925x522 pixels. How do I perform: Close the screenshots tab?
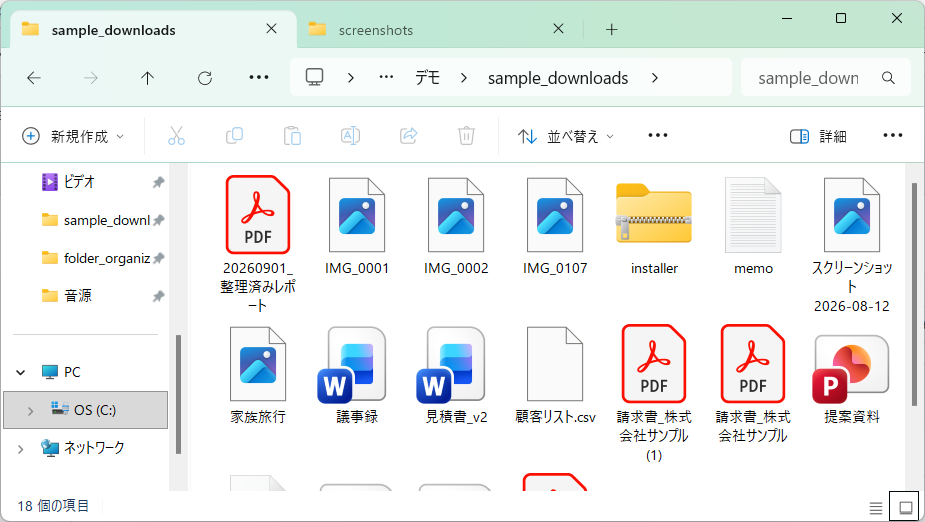[559, 28]
